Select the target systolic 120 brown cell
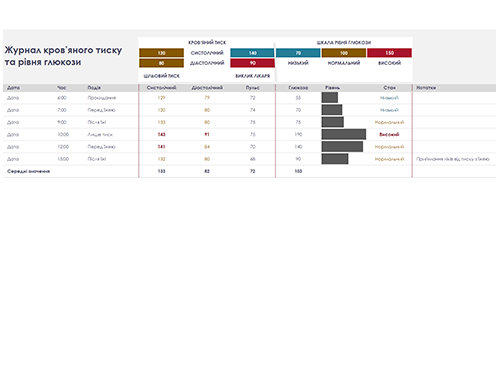The width and height of the screenshot is (498, 382). pos(161,53)
